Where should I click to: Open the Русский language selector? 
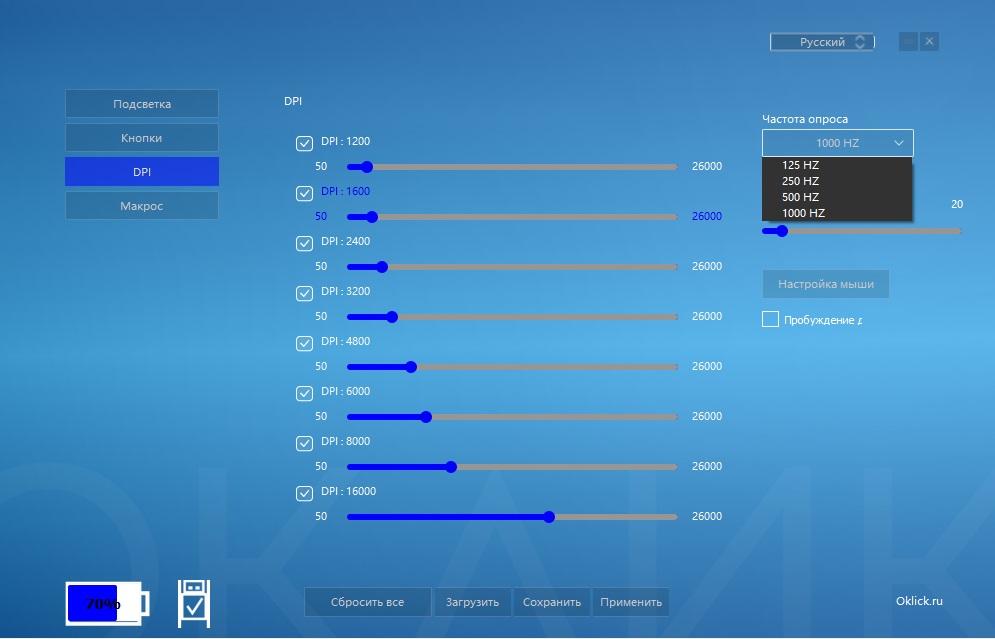coord(822,42)
